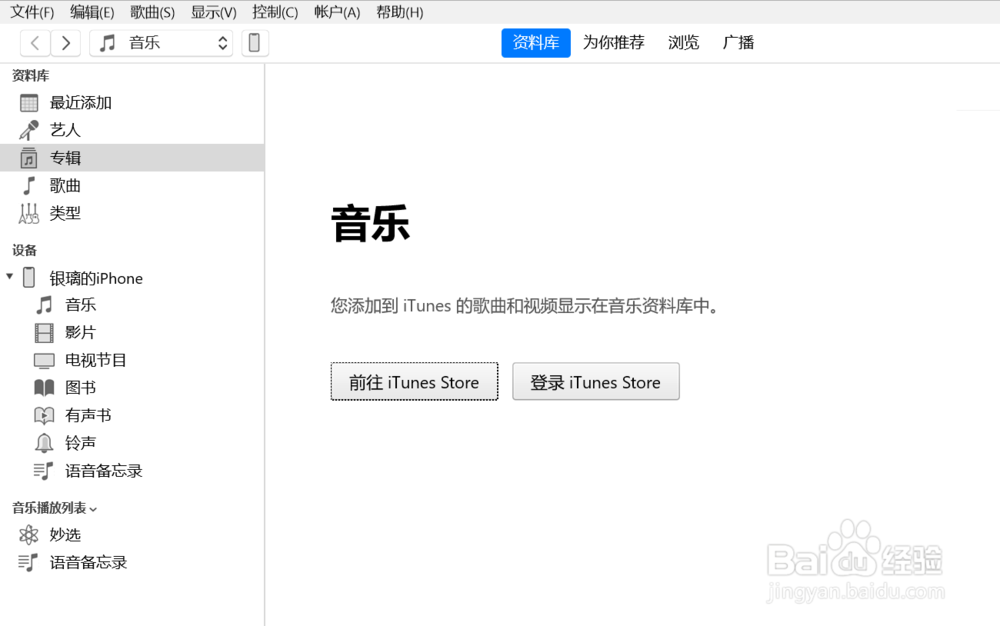Click the 最近添加 calendar icon

29,103
